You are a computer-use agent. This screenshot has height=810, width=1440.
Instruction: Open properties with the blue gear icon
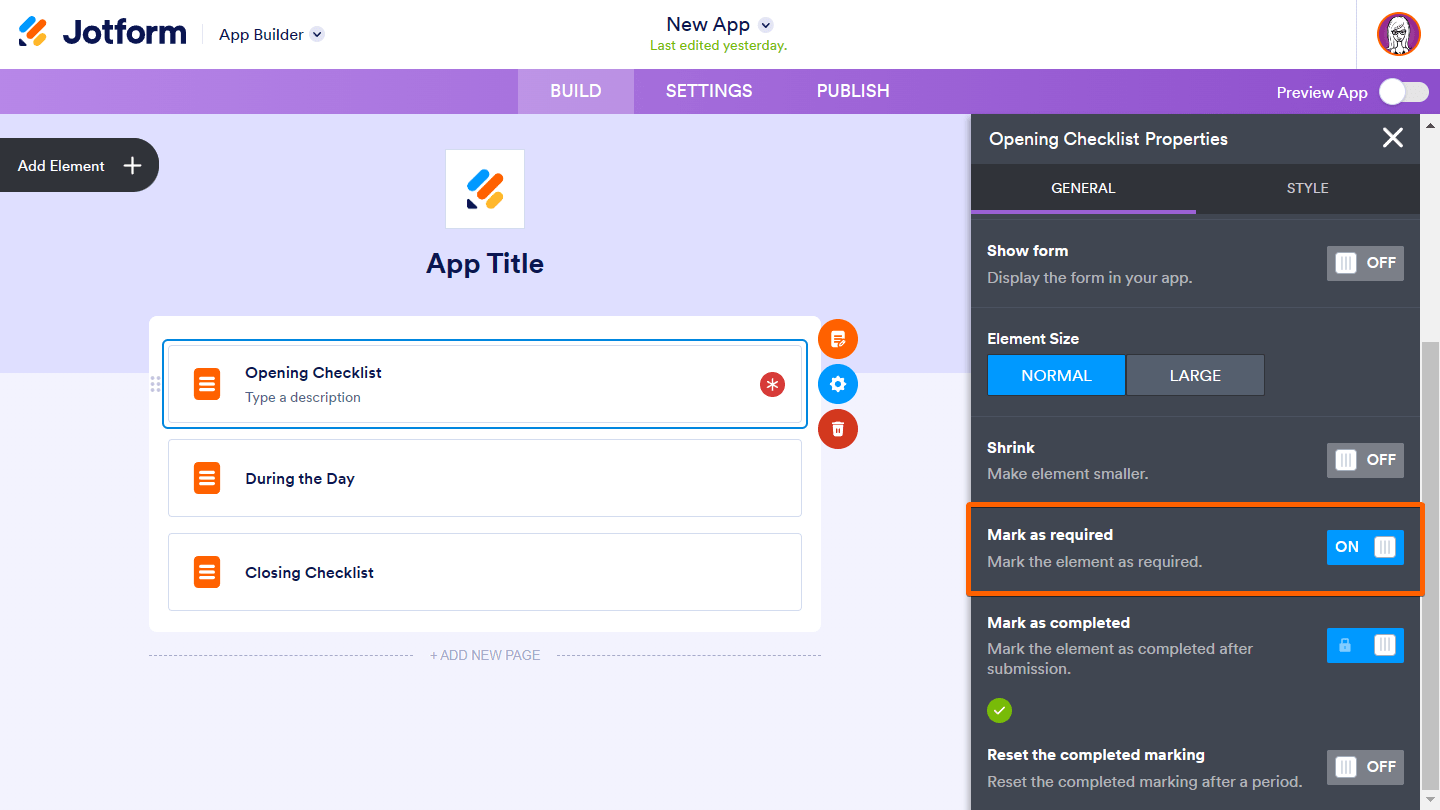click(x=838, y=384)
